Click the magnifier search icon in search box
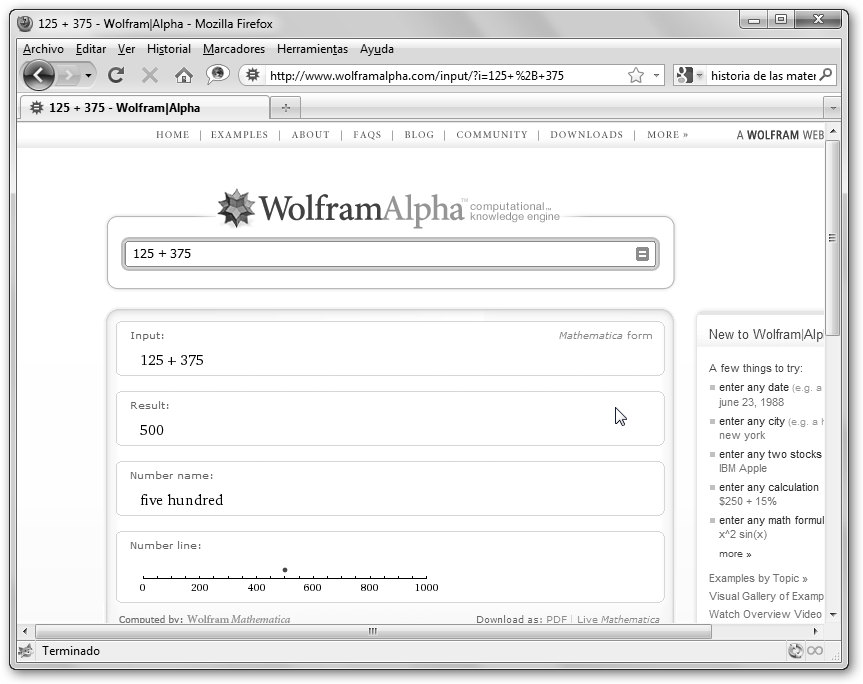Screen dimensions: 863x684 coord(825,75)
